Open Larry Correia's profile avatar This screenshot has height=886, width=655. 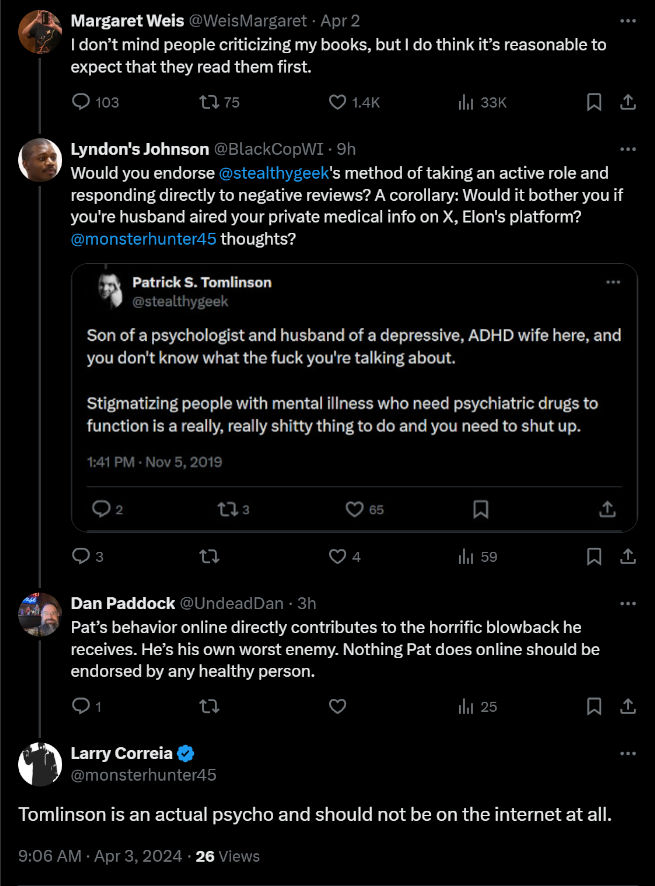(40, 764)
